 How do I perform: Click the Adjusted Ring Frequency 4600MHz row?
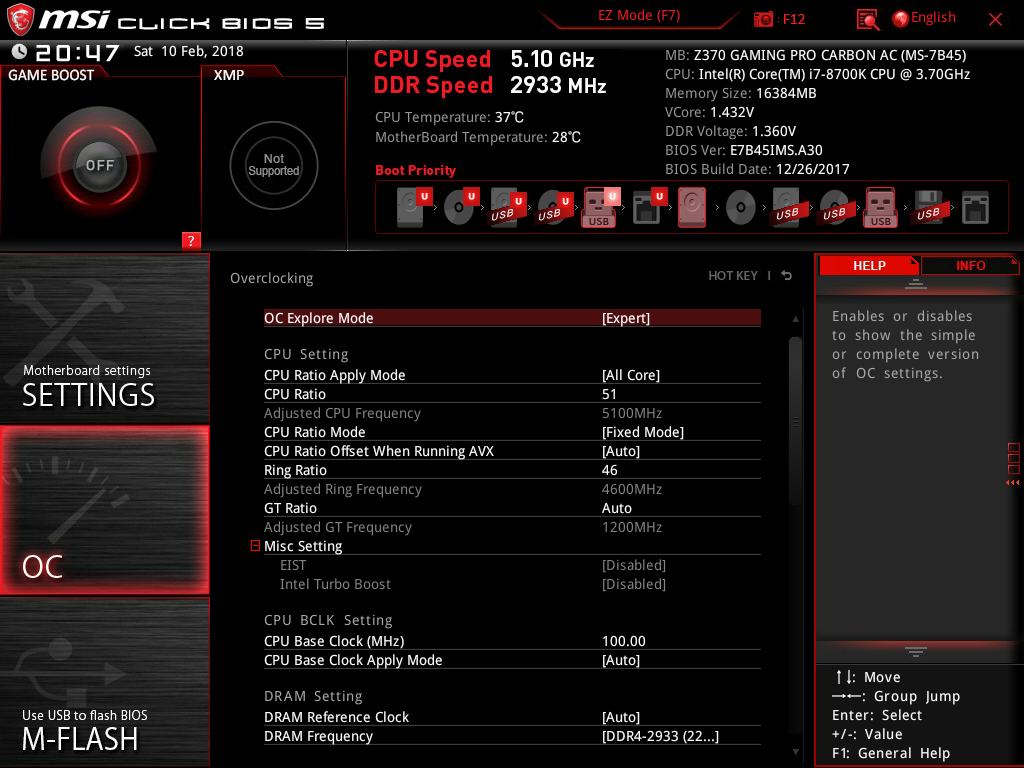[x=512, y=488]
